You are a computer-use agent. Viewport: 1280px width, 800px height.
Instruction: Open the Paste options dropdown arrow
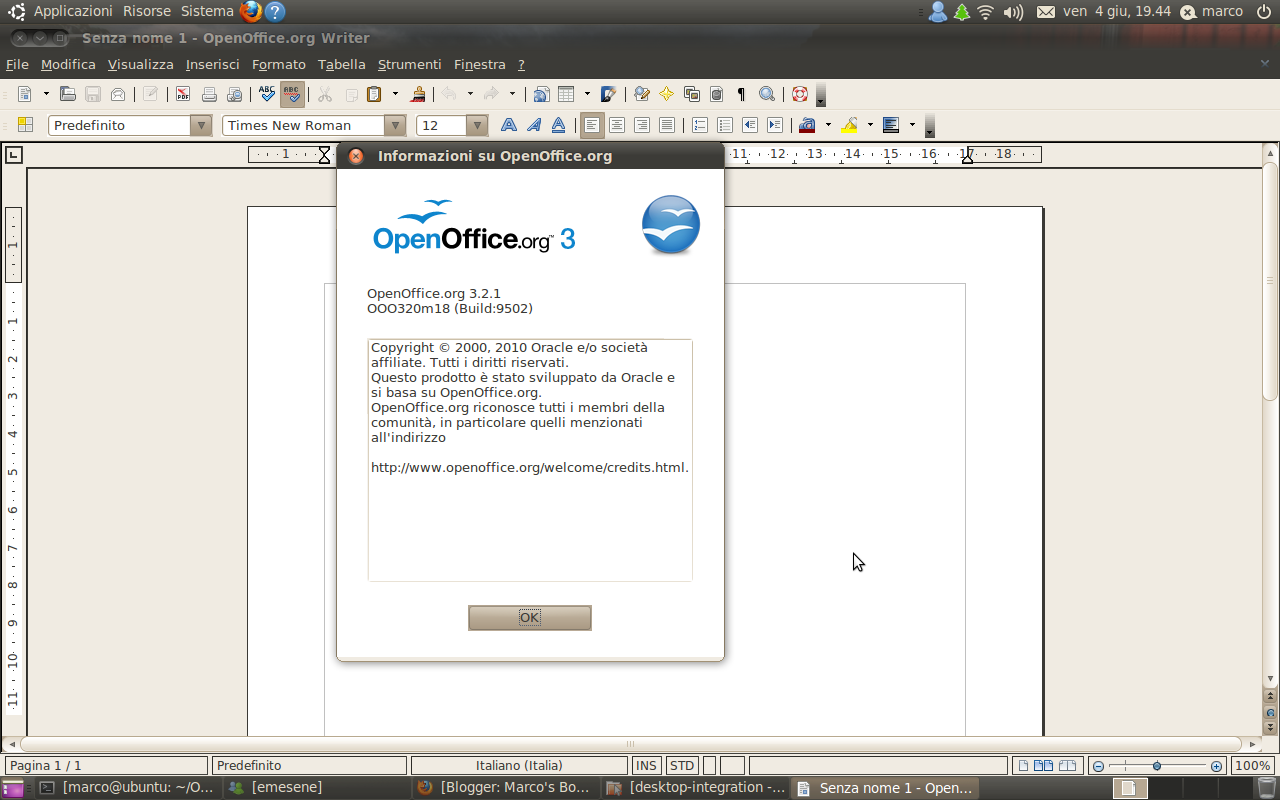point(395,94)
